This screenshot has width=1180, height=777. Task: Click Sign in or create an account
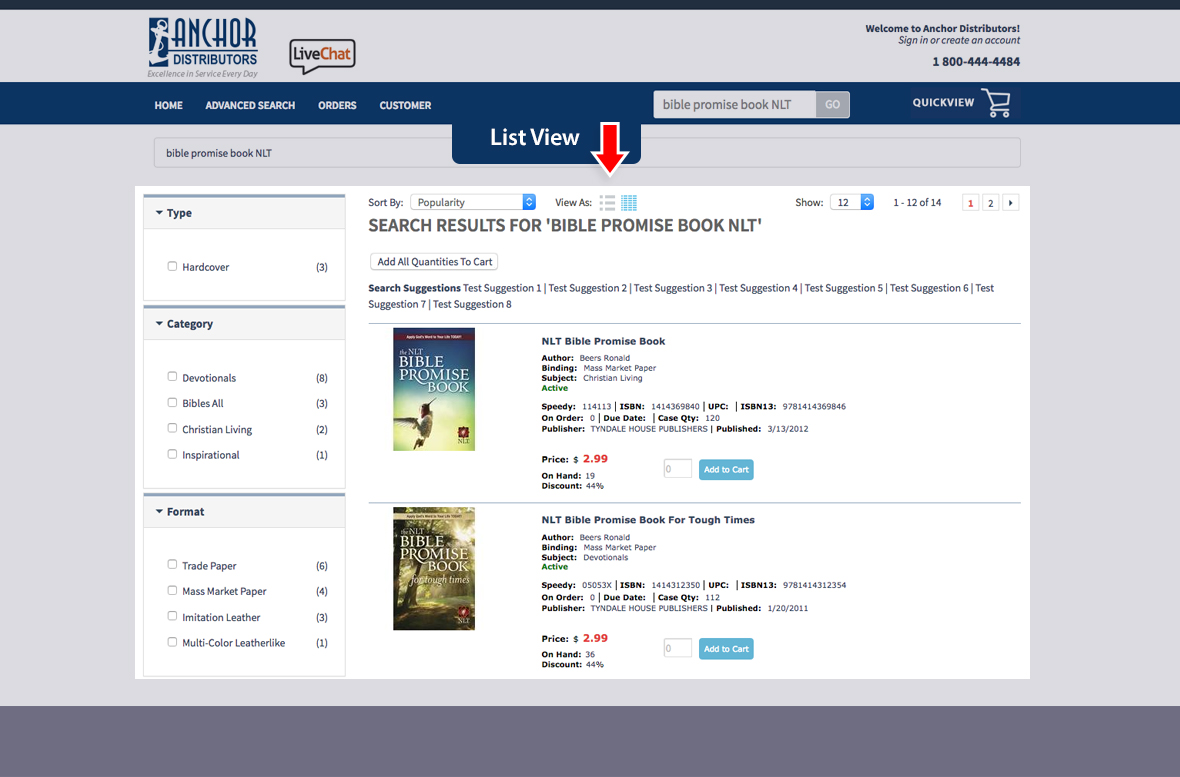959,41
